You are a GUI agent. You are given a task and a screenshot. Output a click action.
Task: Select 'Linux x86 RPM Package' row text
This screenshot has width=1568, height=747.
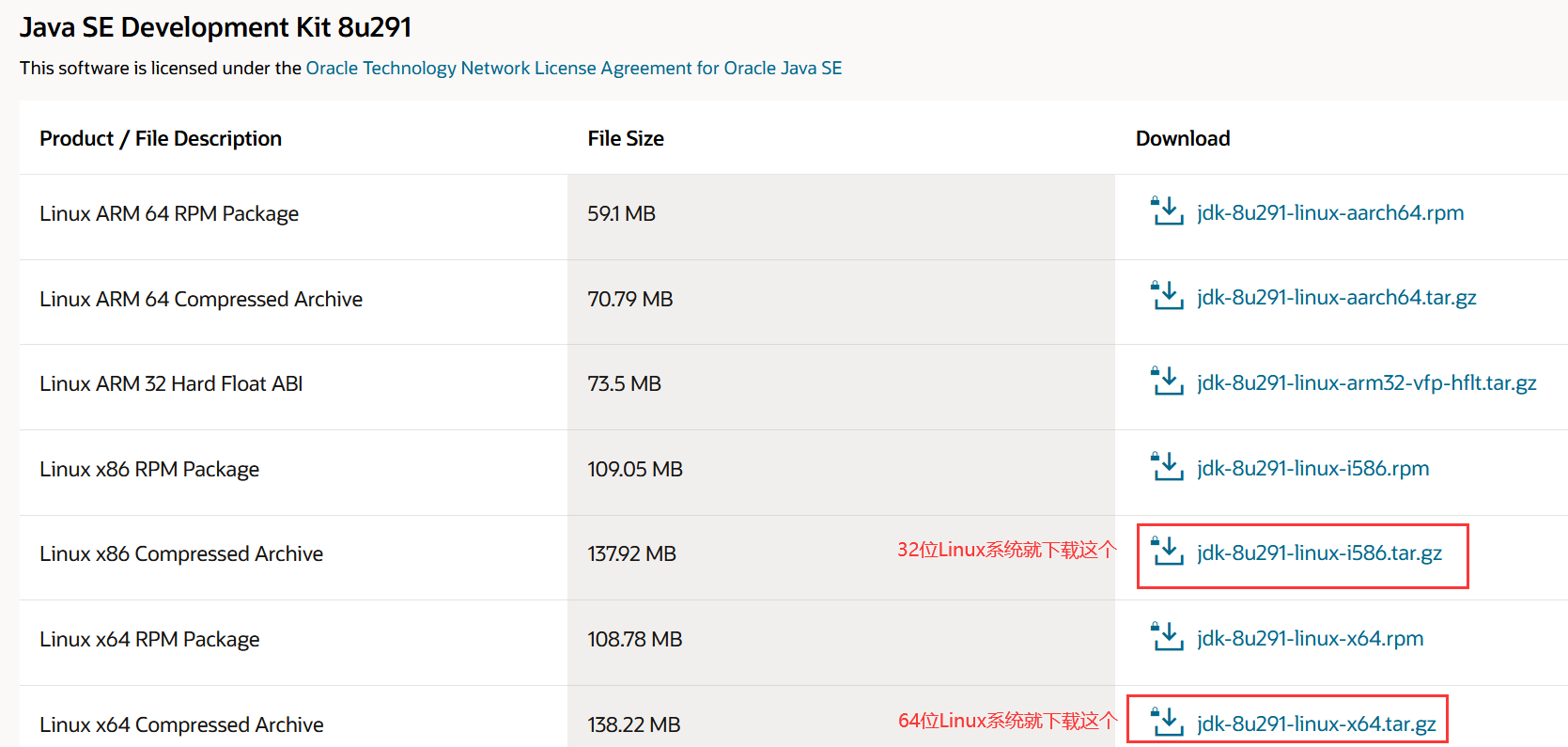tap(149, 469)
